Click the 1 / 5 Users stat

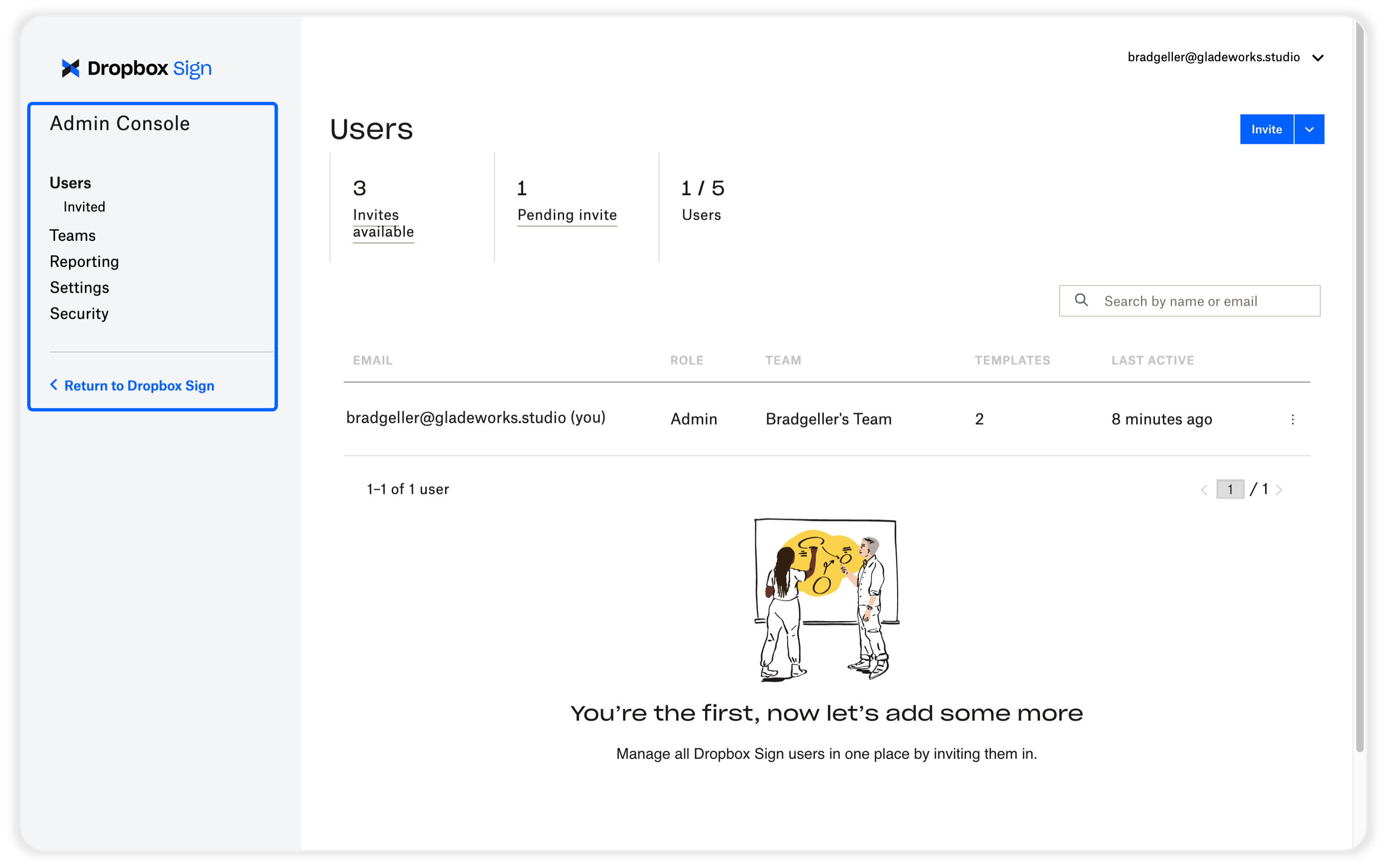702,200
